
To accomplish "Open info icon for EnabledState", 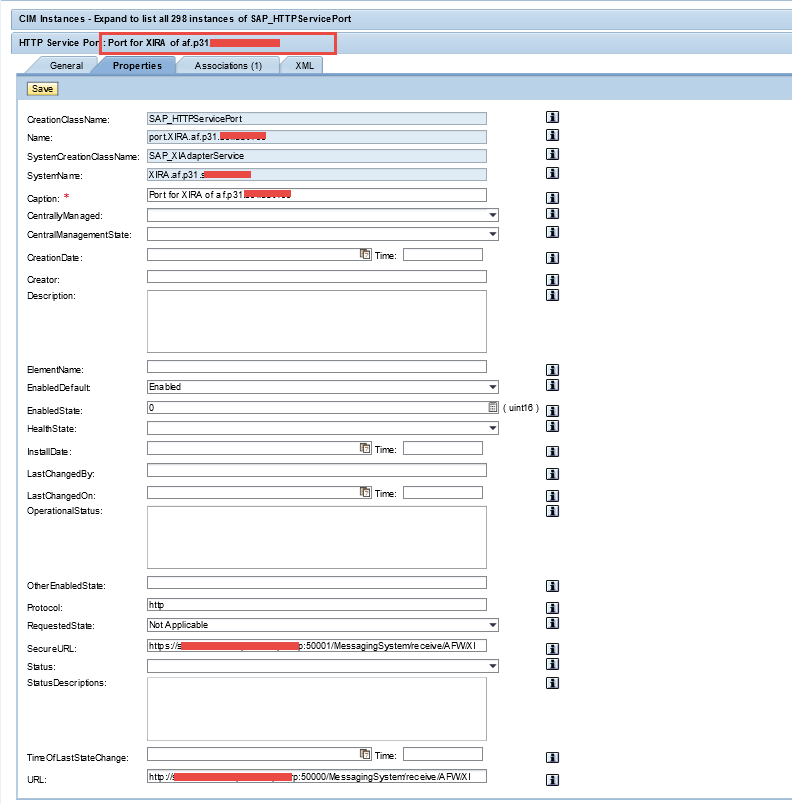I will [552, 410].
